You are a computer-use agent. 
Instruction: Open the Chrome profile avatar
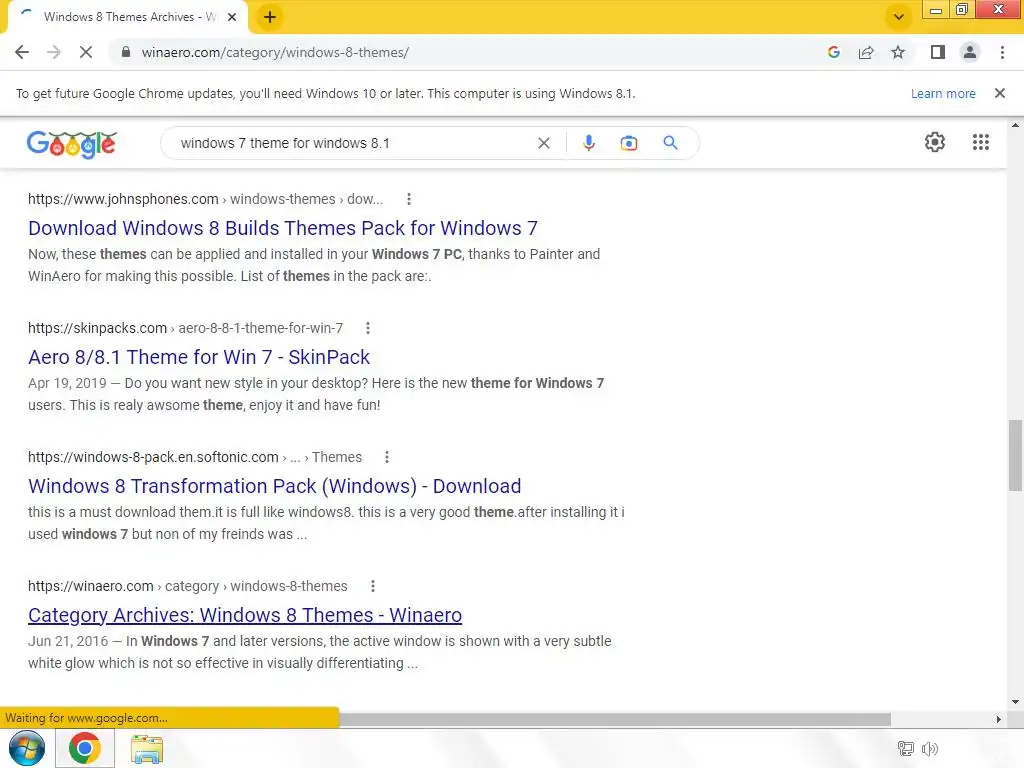pyautogui.click(x=970, y=52)
